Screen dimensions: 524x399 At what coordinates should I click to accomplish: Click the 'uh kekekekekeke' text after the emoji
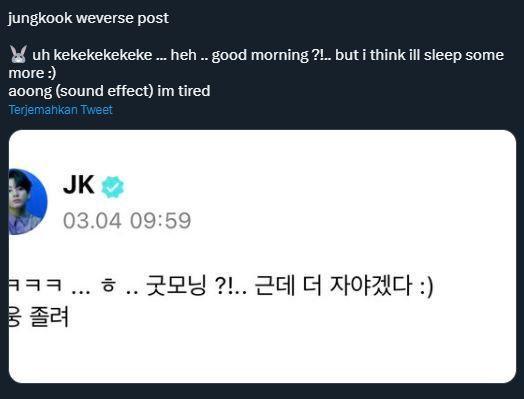click(x=92, y=55)
